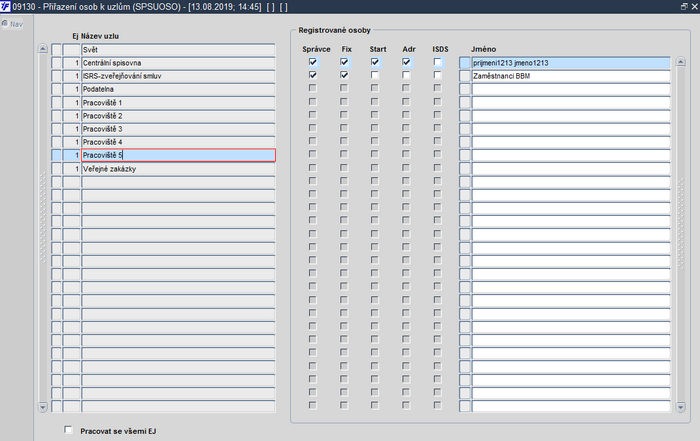Select the 'Veřejné zakázky' node
The image size is (700, 441).
[x=178, y=169]
